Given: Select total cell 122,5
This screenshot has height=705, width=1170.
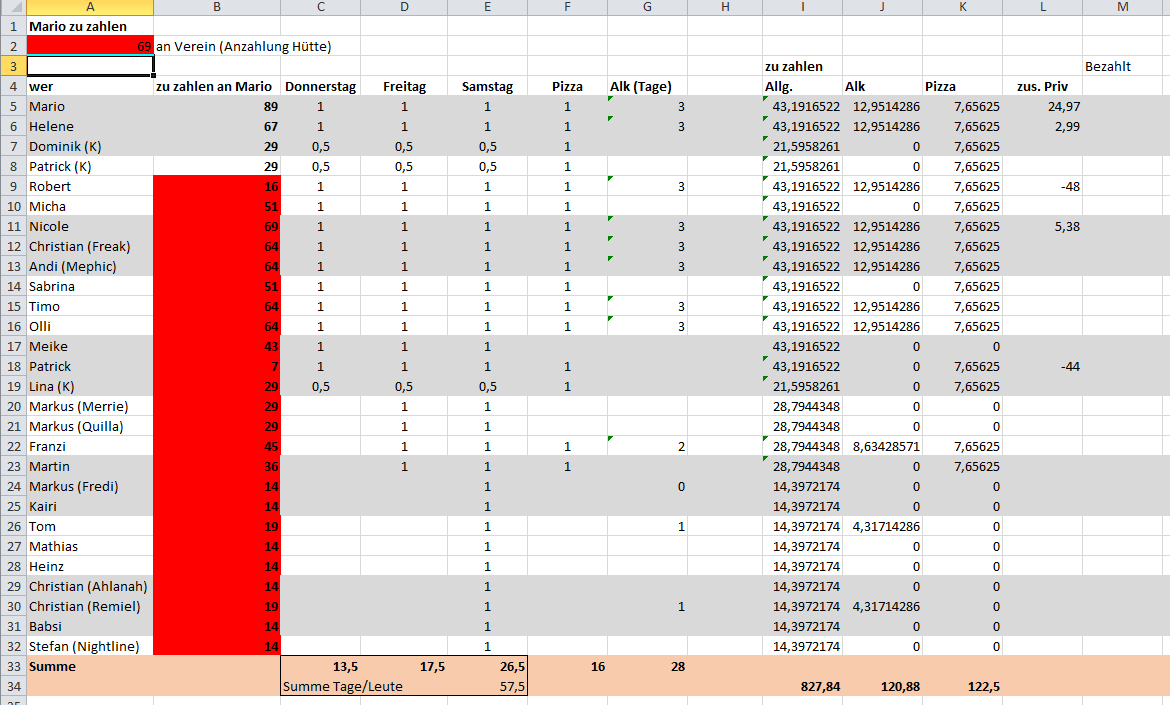Looking at the screenshot, I should click(963, 686).
